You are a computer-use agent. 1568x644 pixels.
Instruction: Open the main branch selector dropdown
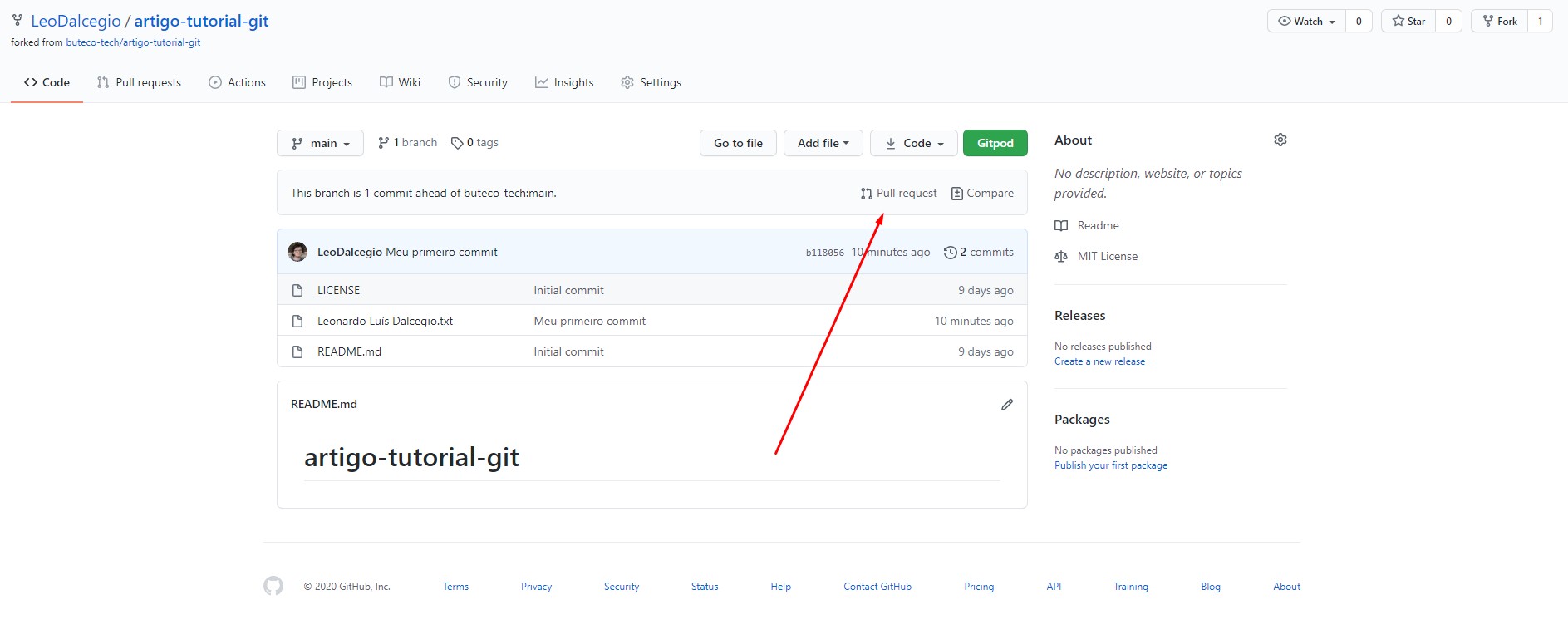click(320, 143)
